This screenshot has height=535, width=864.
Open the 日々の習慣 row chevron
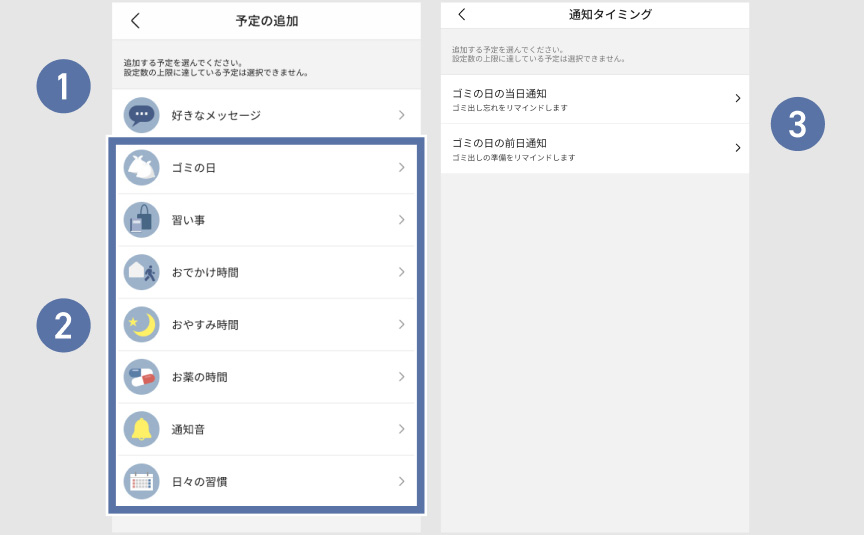click(x=402, y=482)
